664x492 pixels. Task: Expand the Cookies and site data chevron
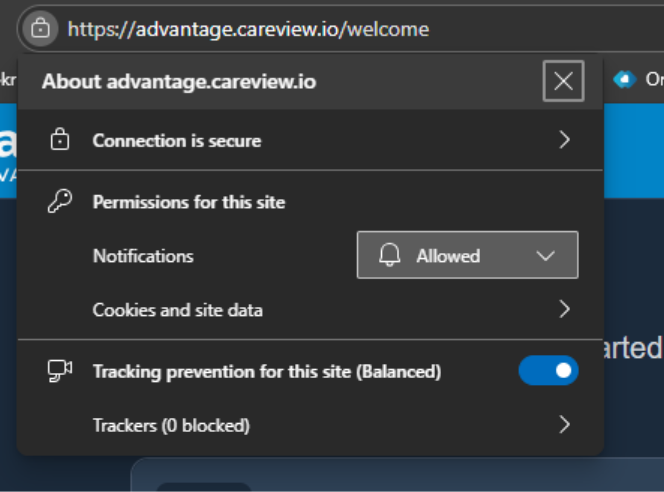pos(564,309)
